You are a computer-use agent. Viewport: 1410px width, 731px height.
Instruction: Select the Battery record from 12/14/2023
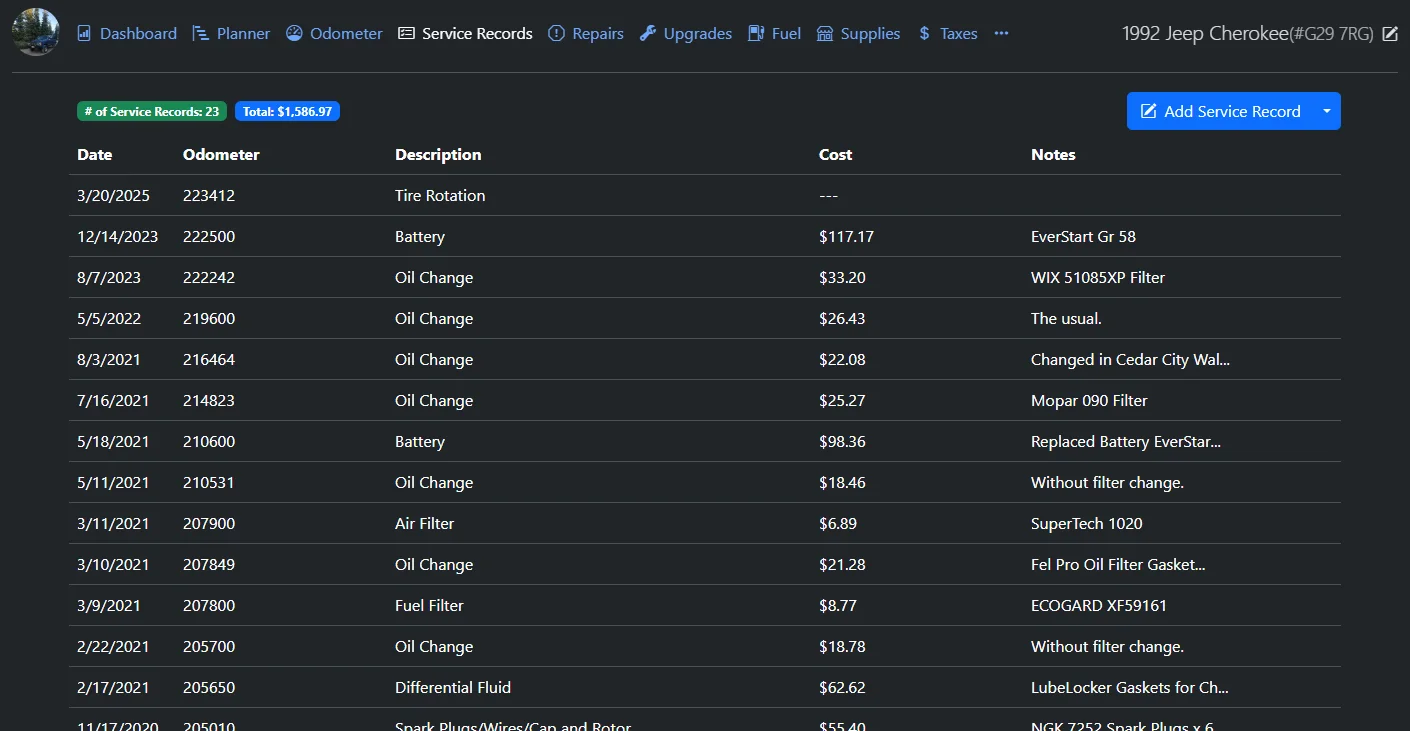click(418, 236)
